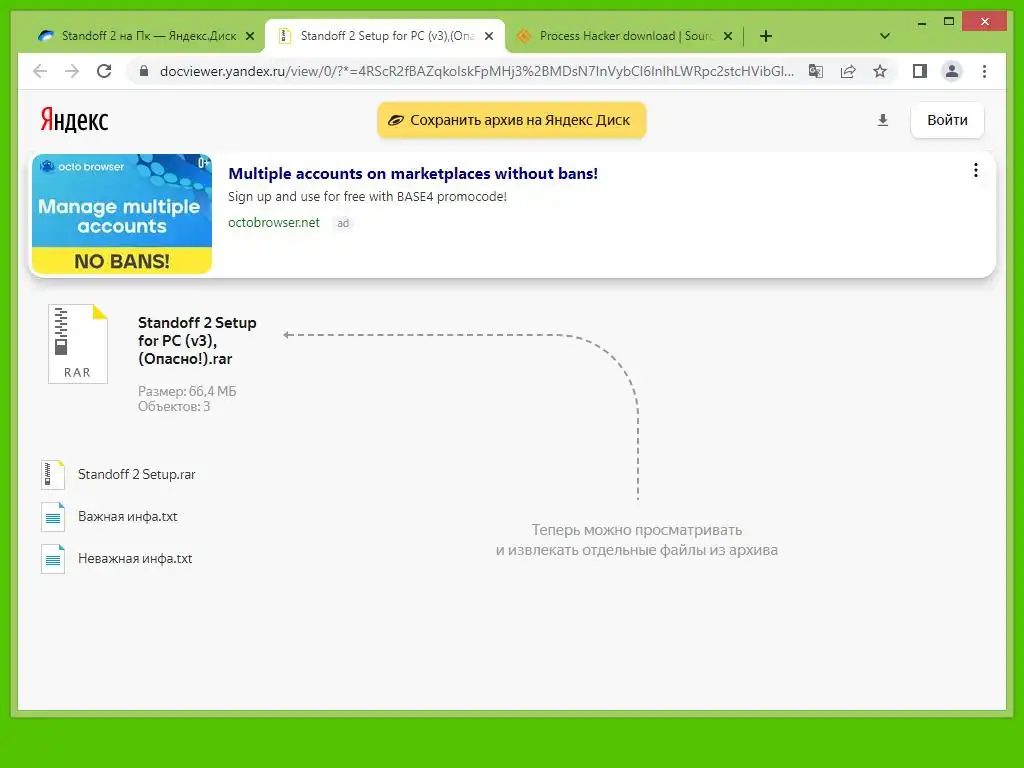Click the archive icon beside Standoff 2 Setup.rar
This screenshot has width=1024, height=768.
53,475
